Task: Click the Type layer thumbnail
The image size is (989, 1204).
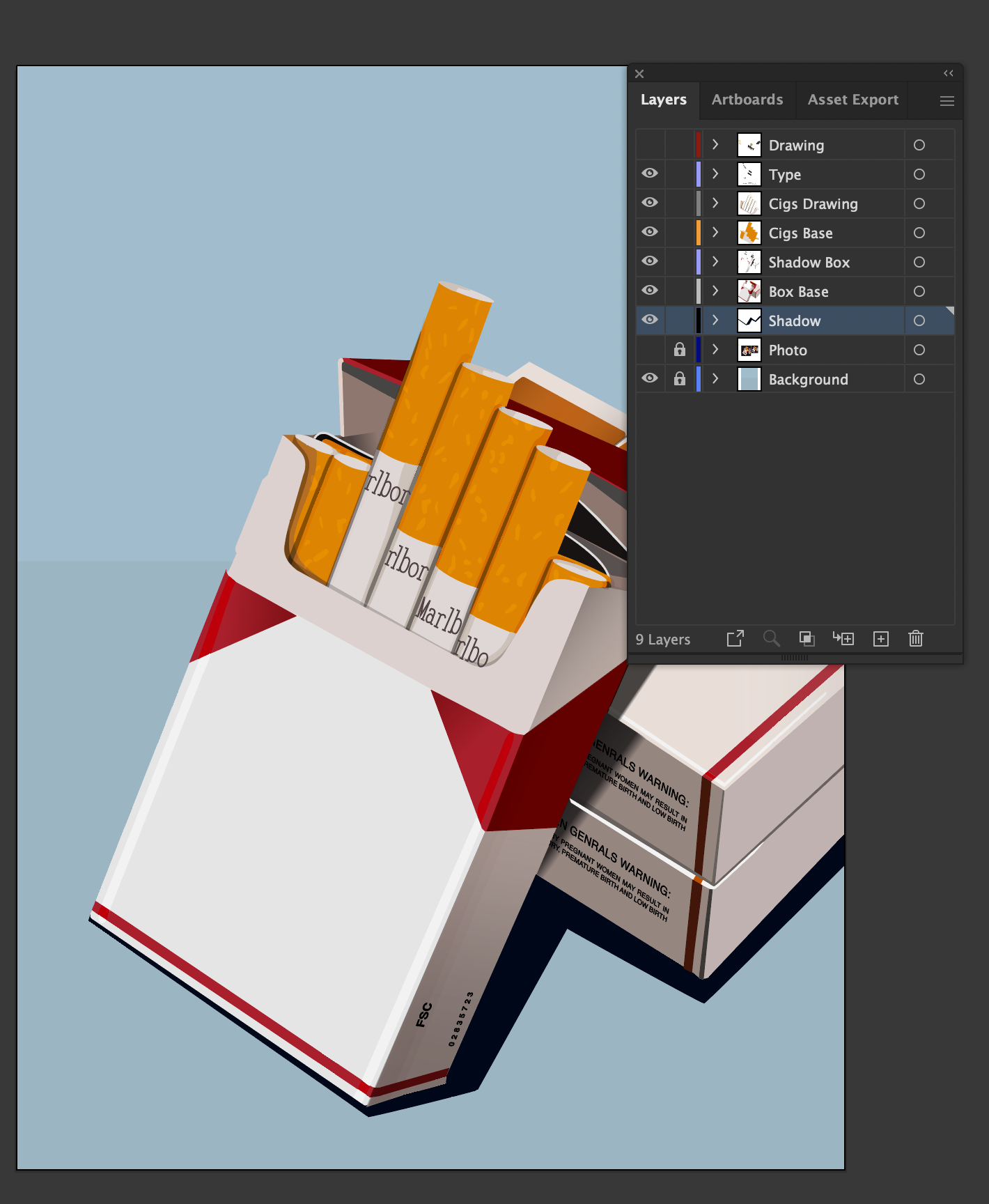Action: click(749, 174)
